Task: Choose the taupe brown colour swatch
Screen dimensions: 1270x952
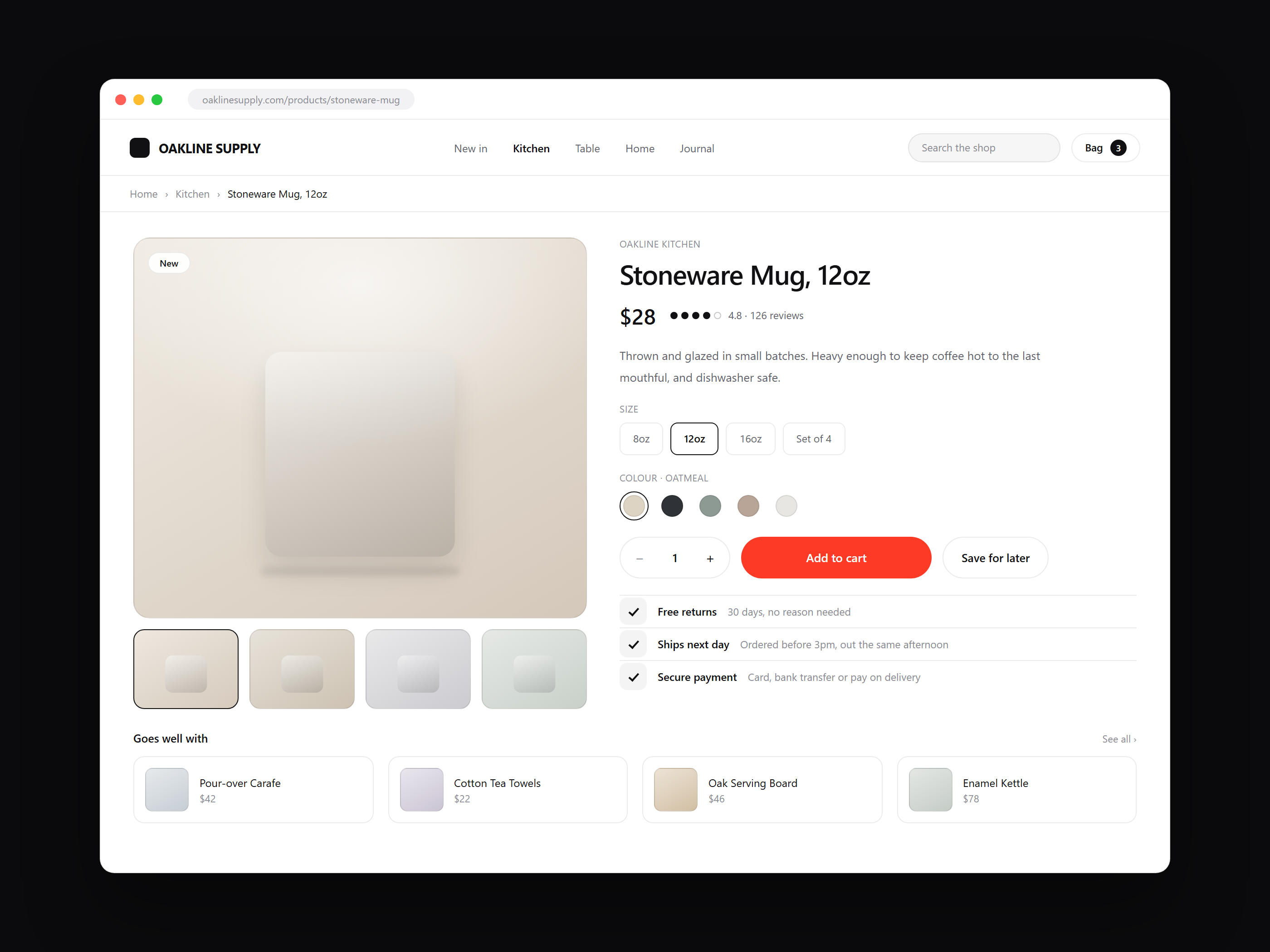Action: tap(748, 505)
